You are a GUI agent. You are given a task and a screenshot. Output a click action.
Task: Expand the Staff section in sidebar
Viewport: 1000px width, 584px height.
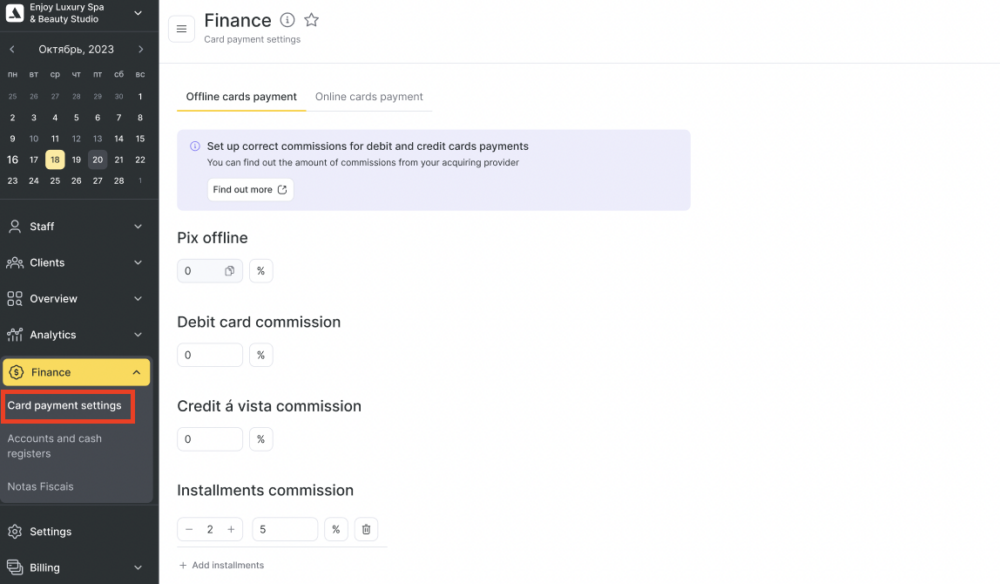(76, 226)
